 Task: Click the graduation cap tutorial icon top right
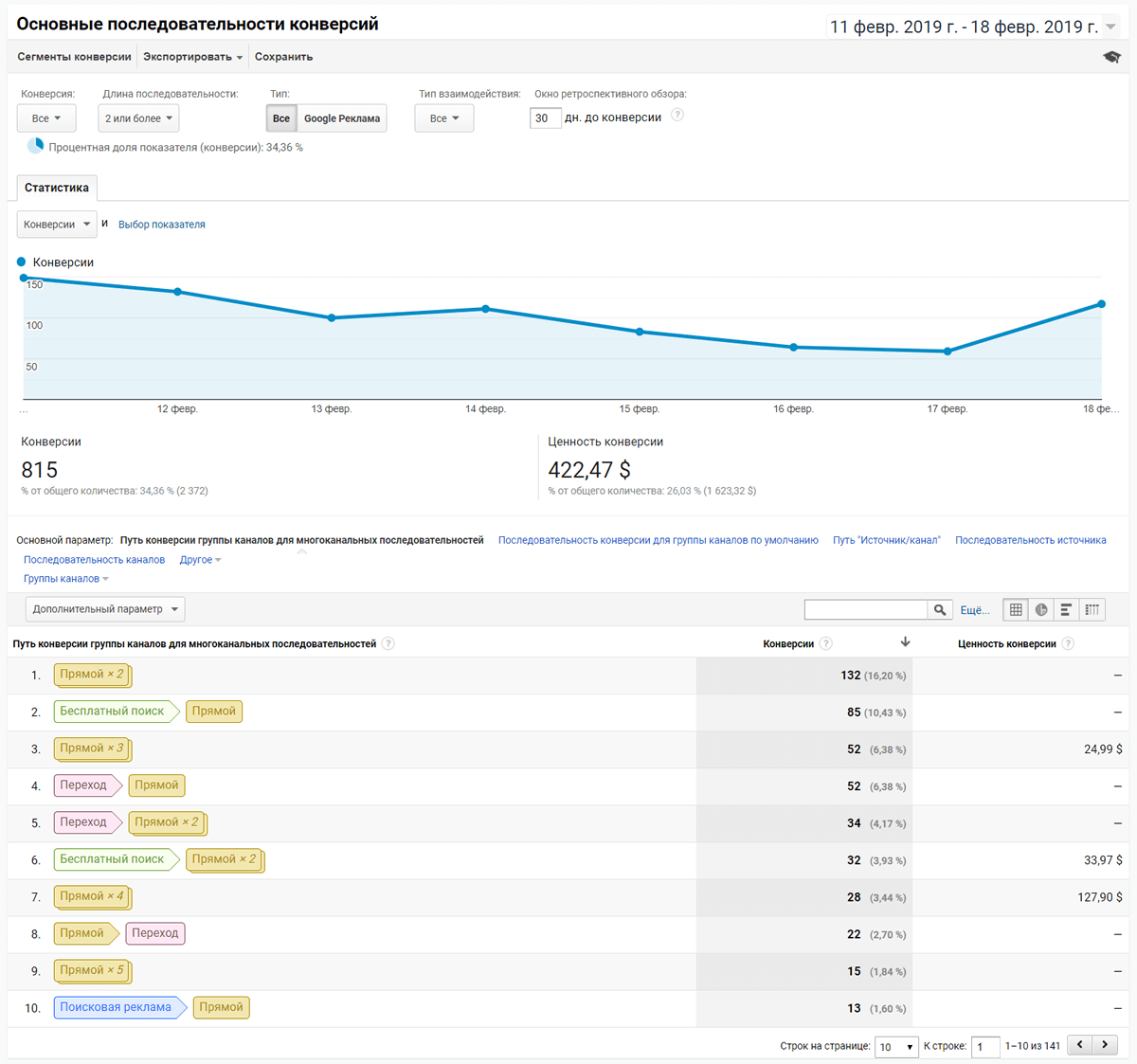[x=1111, y=56]
